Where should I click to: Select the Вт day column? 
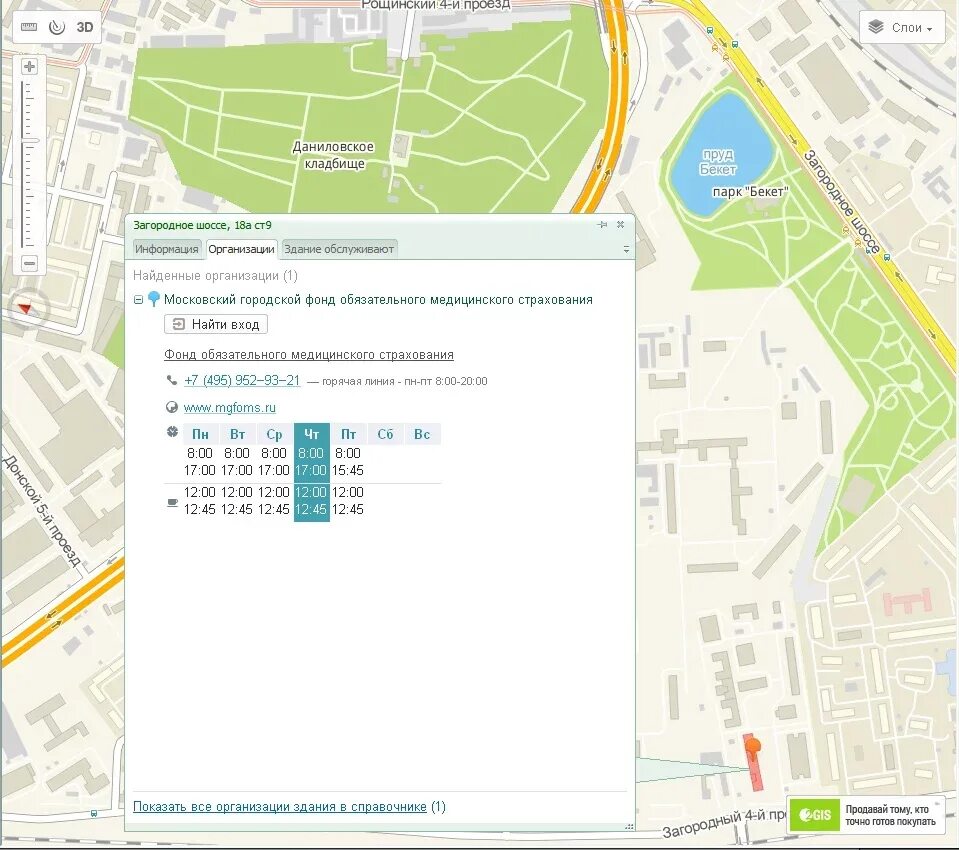pos(237,434)
